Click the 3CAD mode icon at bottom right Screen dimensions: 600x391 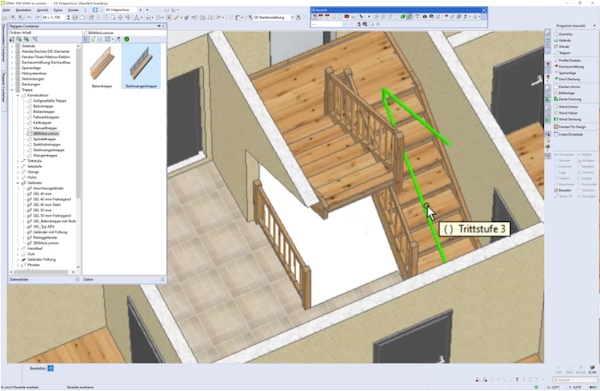tap(592, 369)
